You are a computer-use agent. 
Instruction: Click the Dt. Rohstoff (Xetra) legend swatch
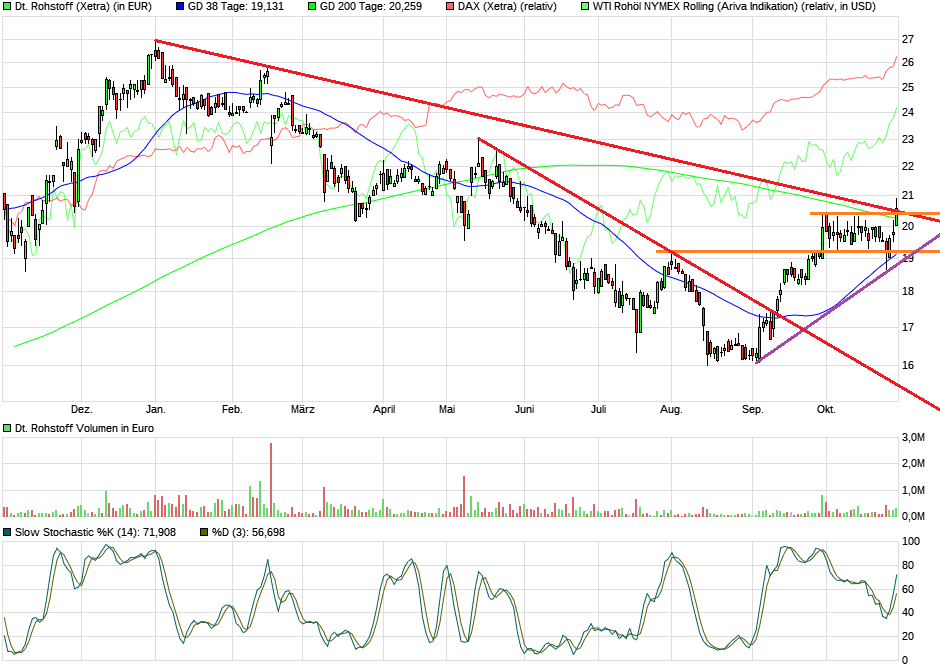tap(7, 7)
